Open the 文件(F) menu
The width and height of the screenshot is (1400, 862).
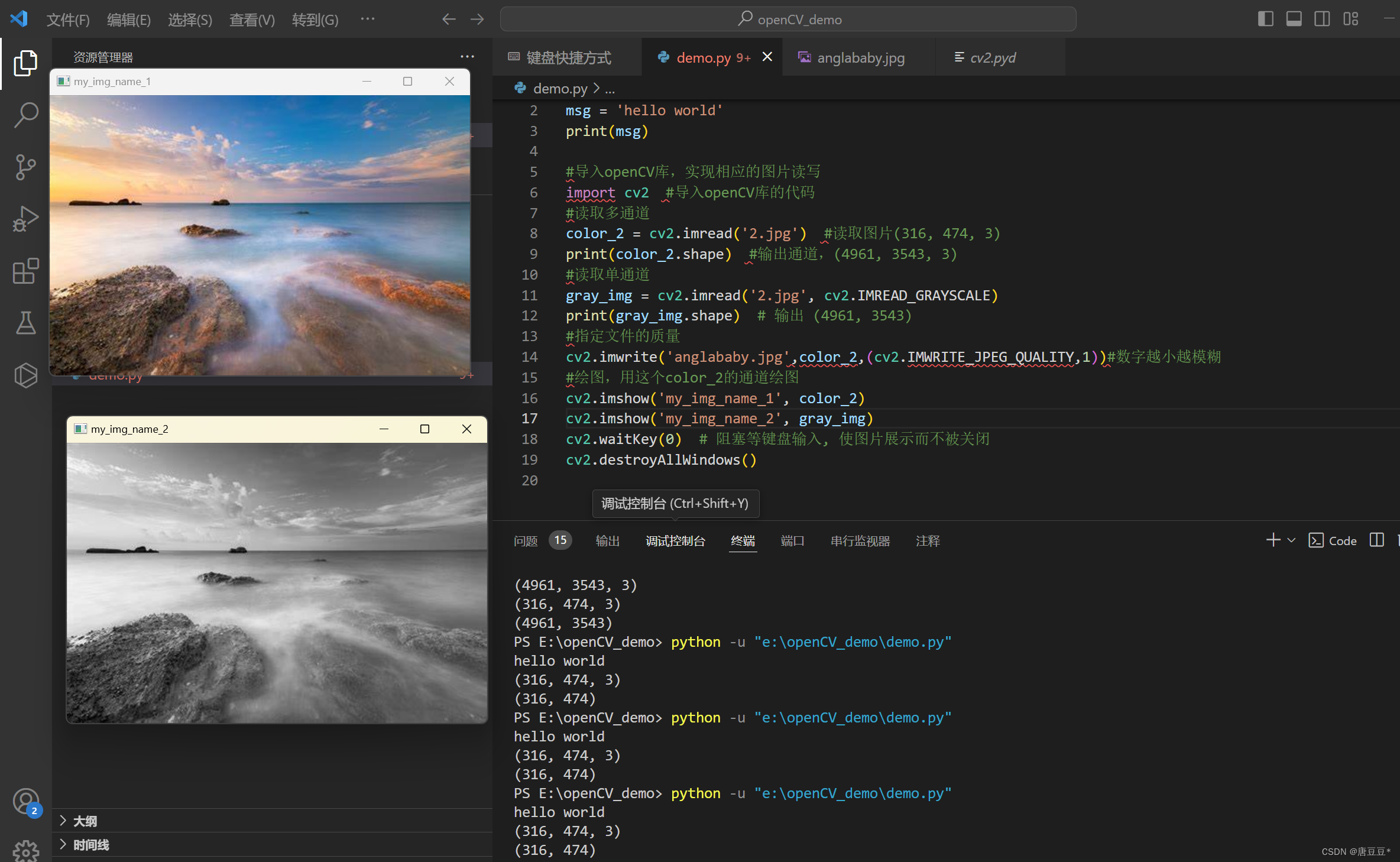pyautogui.click(x=68, y=20)
